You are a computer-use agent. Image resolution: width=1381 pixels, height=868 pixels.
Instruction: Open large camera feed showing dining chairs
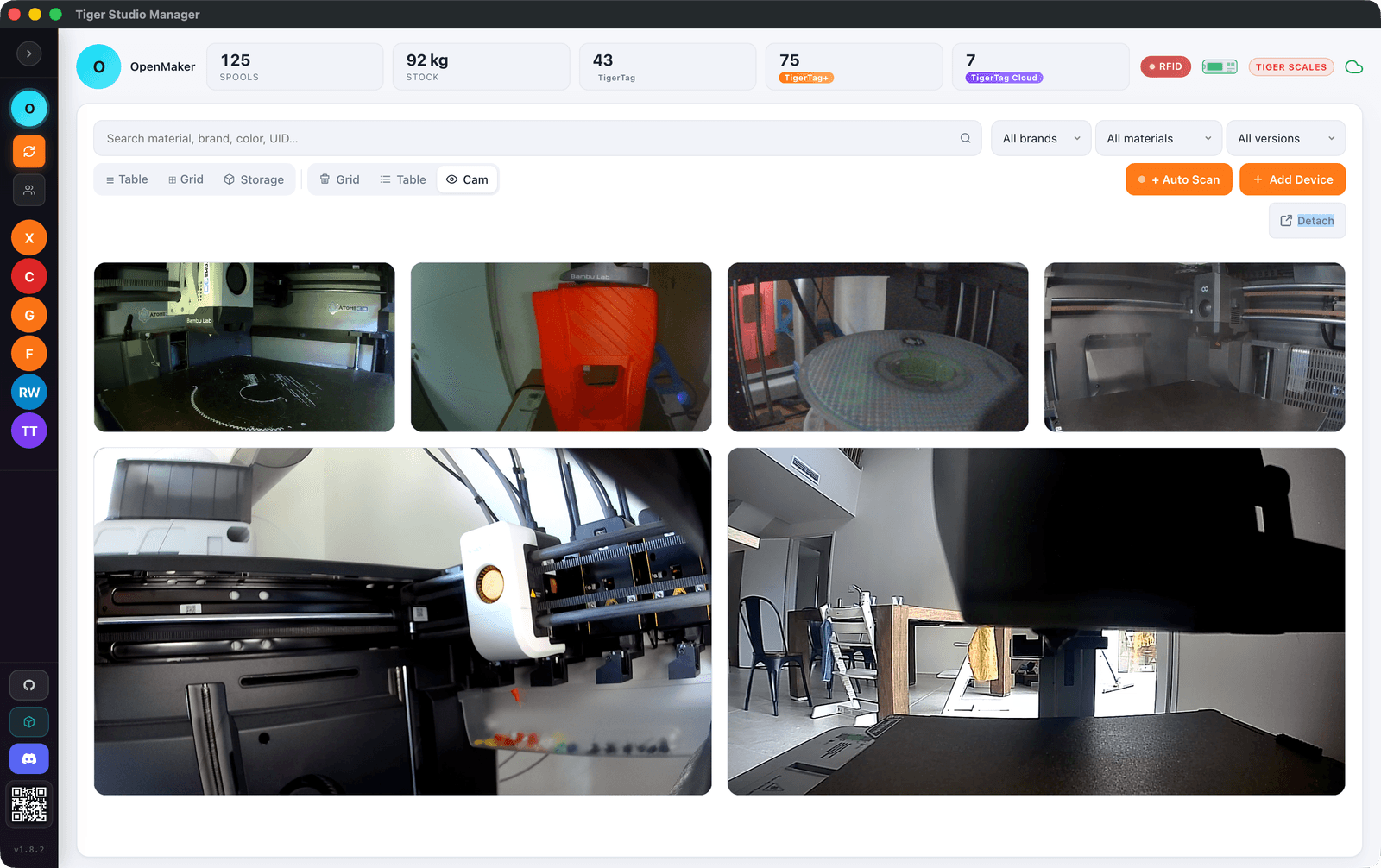pos(1036,621)
